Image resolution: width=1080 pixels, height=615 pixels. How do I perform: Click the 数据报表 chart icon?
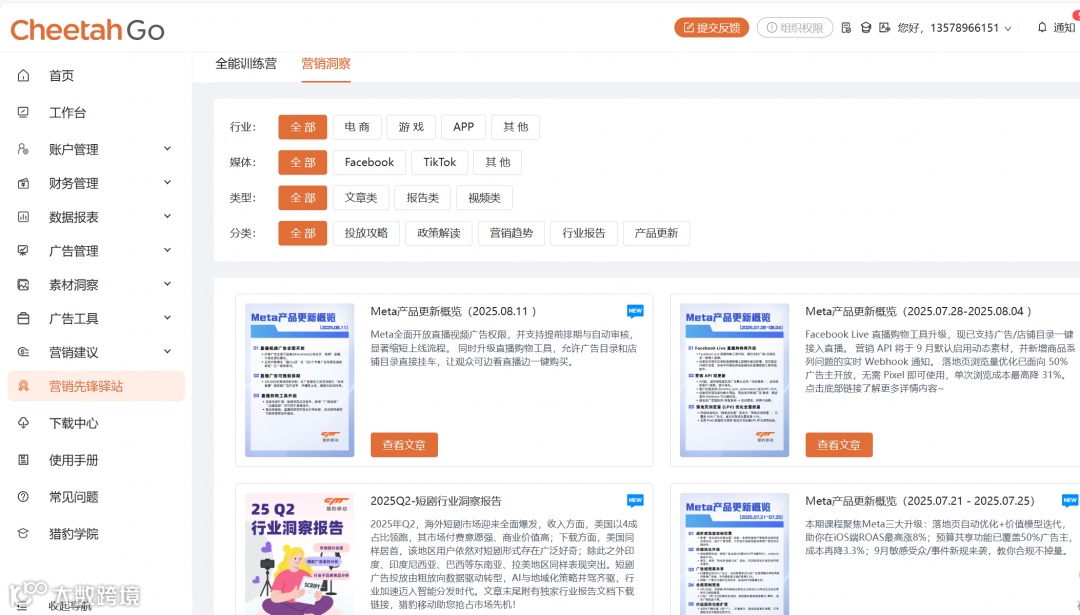coord(23,217)
